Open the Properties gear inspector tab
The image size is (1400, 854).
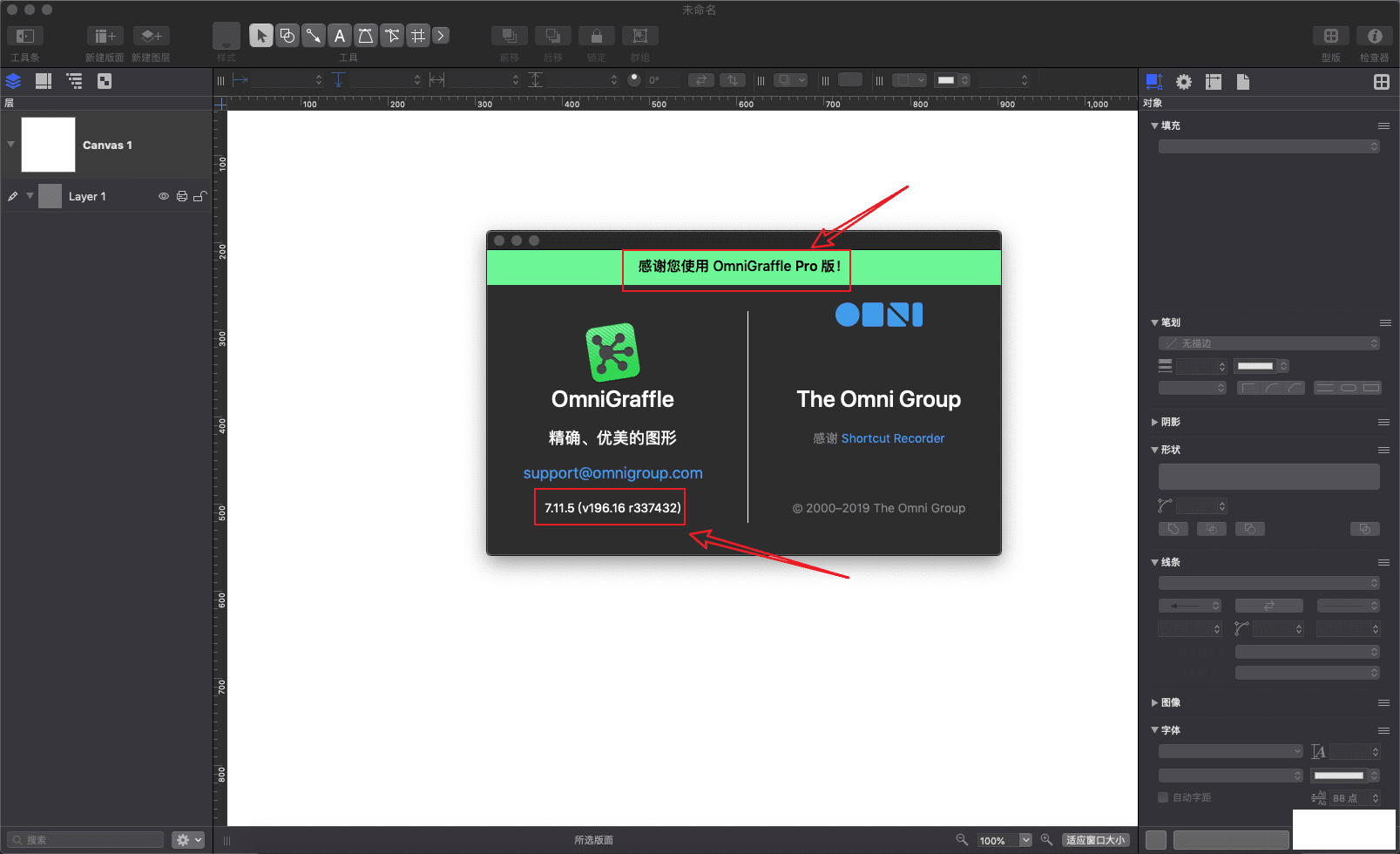click(1184, 82)
